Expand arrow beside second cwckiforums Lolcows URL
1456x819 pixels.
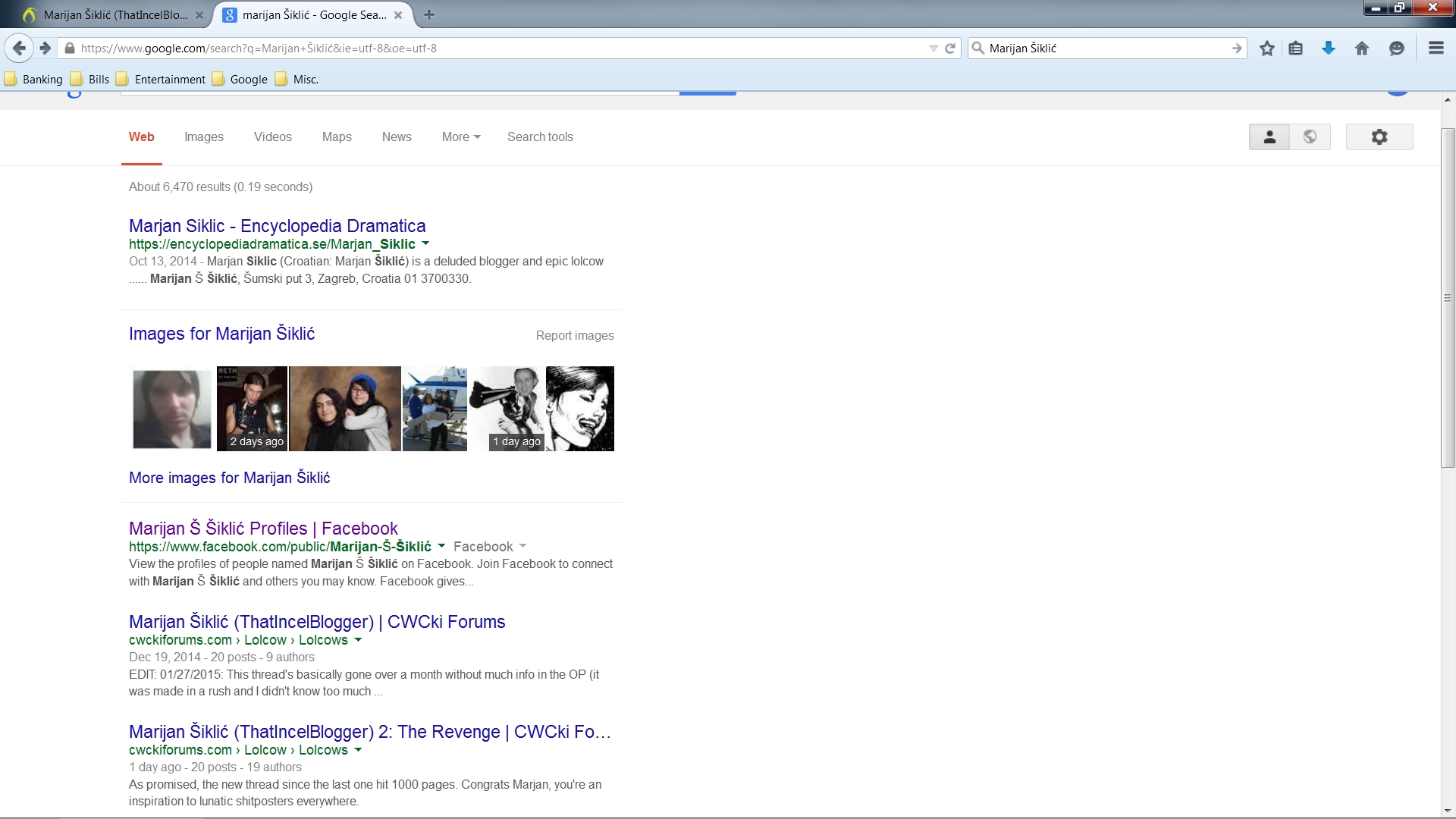(358, 749)
